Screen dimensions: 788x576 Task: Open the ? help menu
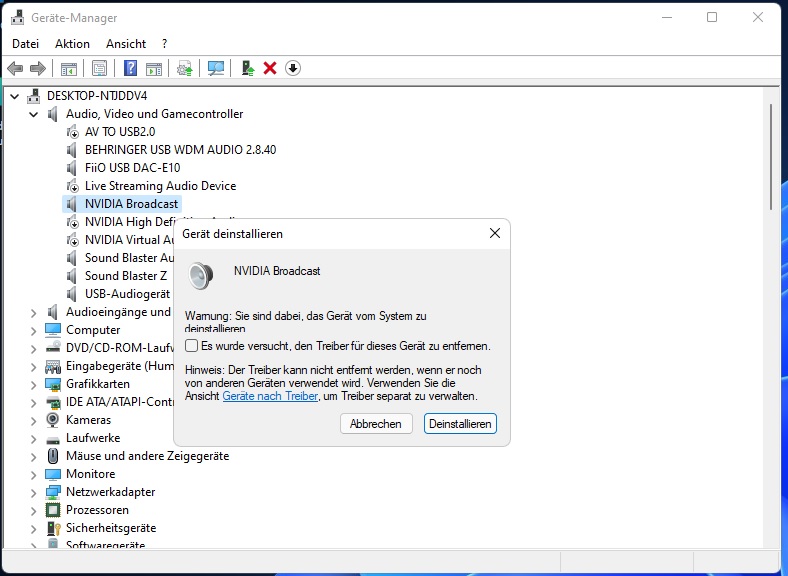164,44
